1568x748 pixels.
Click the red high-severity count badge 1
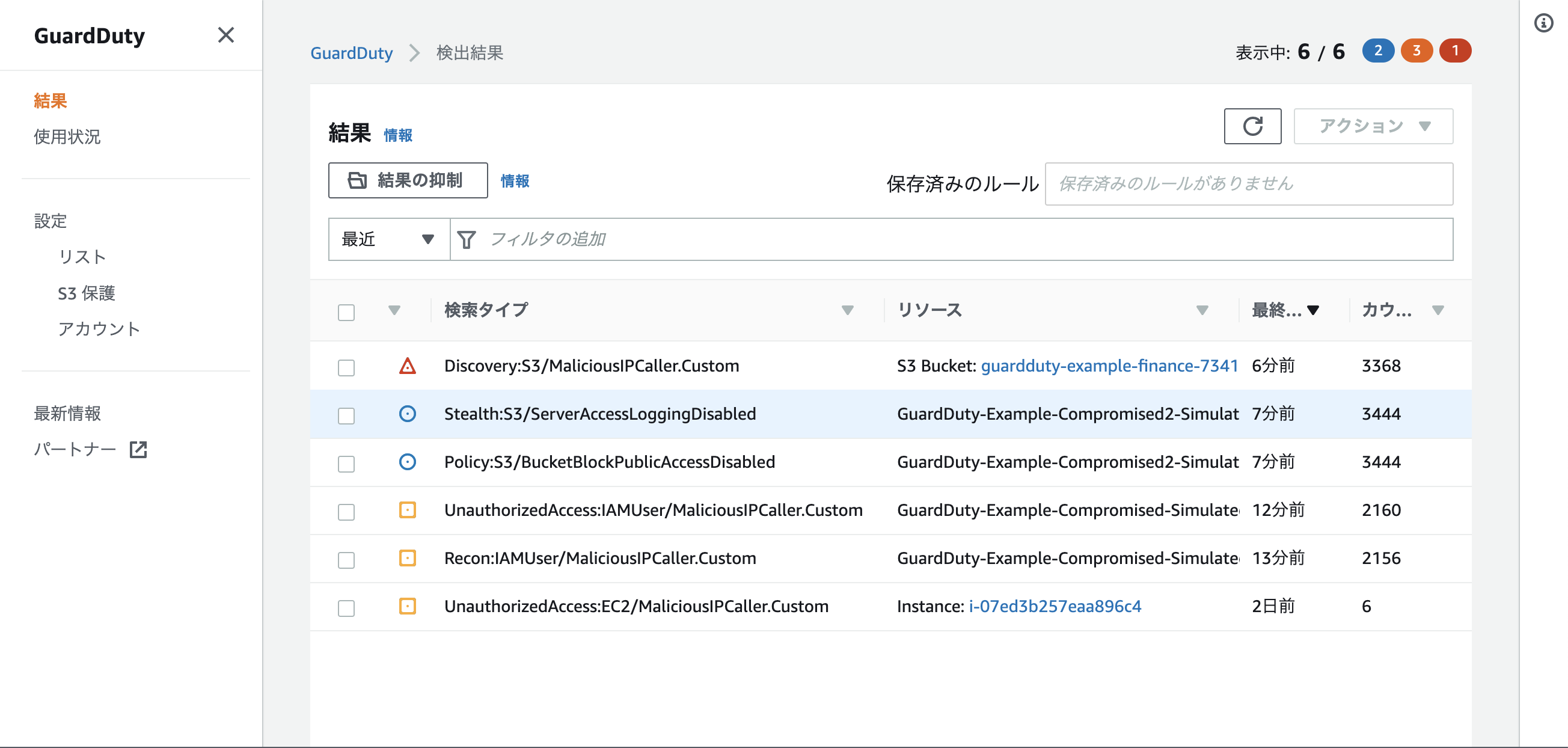[1455, 51]
